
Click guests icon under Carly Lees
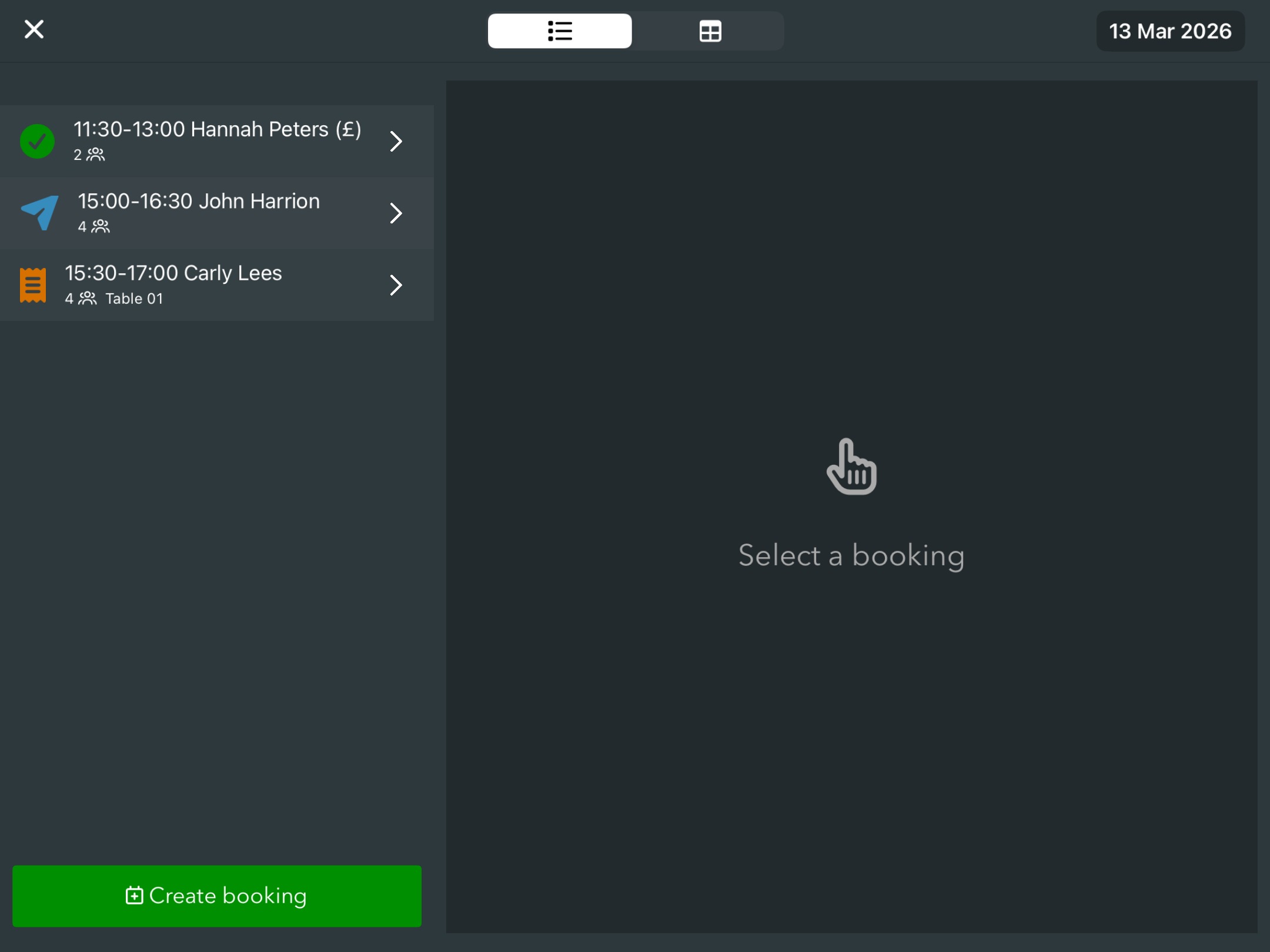click(88, 299)
